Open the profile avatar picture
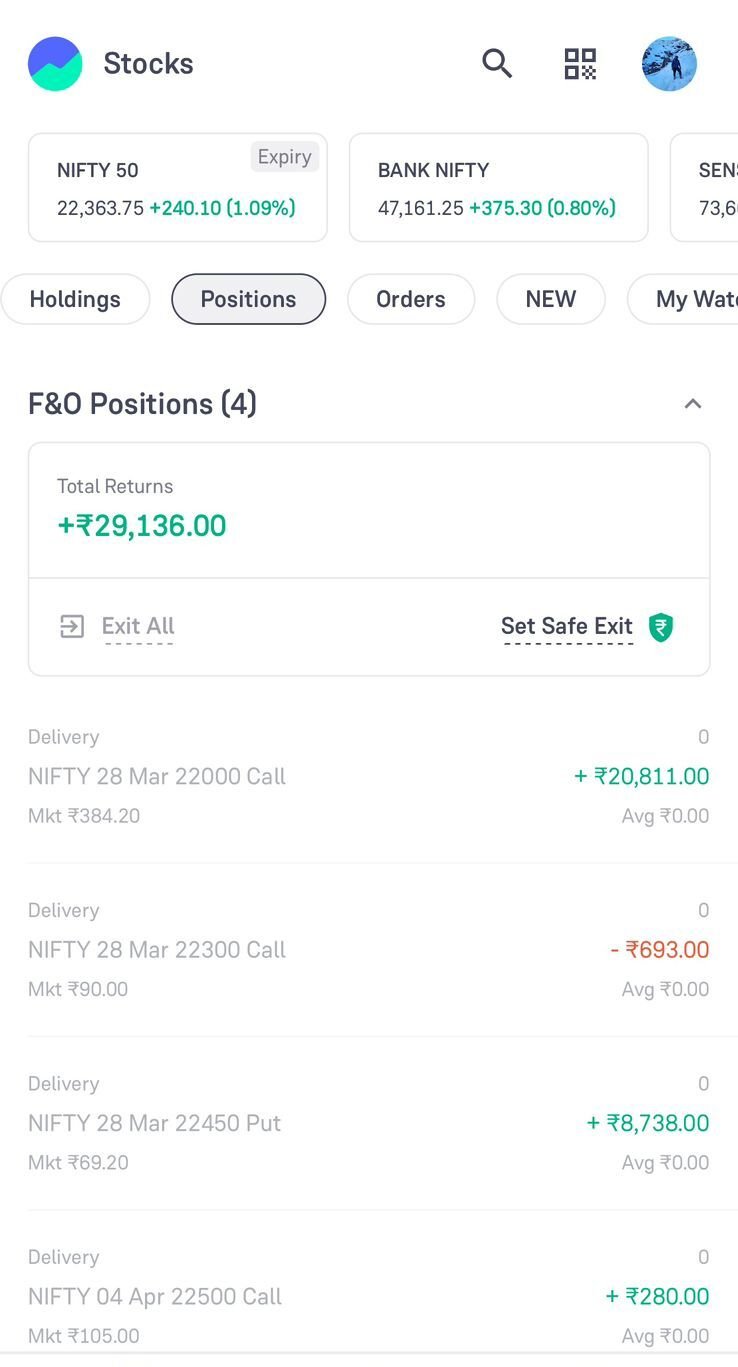This screenshot has height=1367, width=738. point(669,64)
